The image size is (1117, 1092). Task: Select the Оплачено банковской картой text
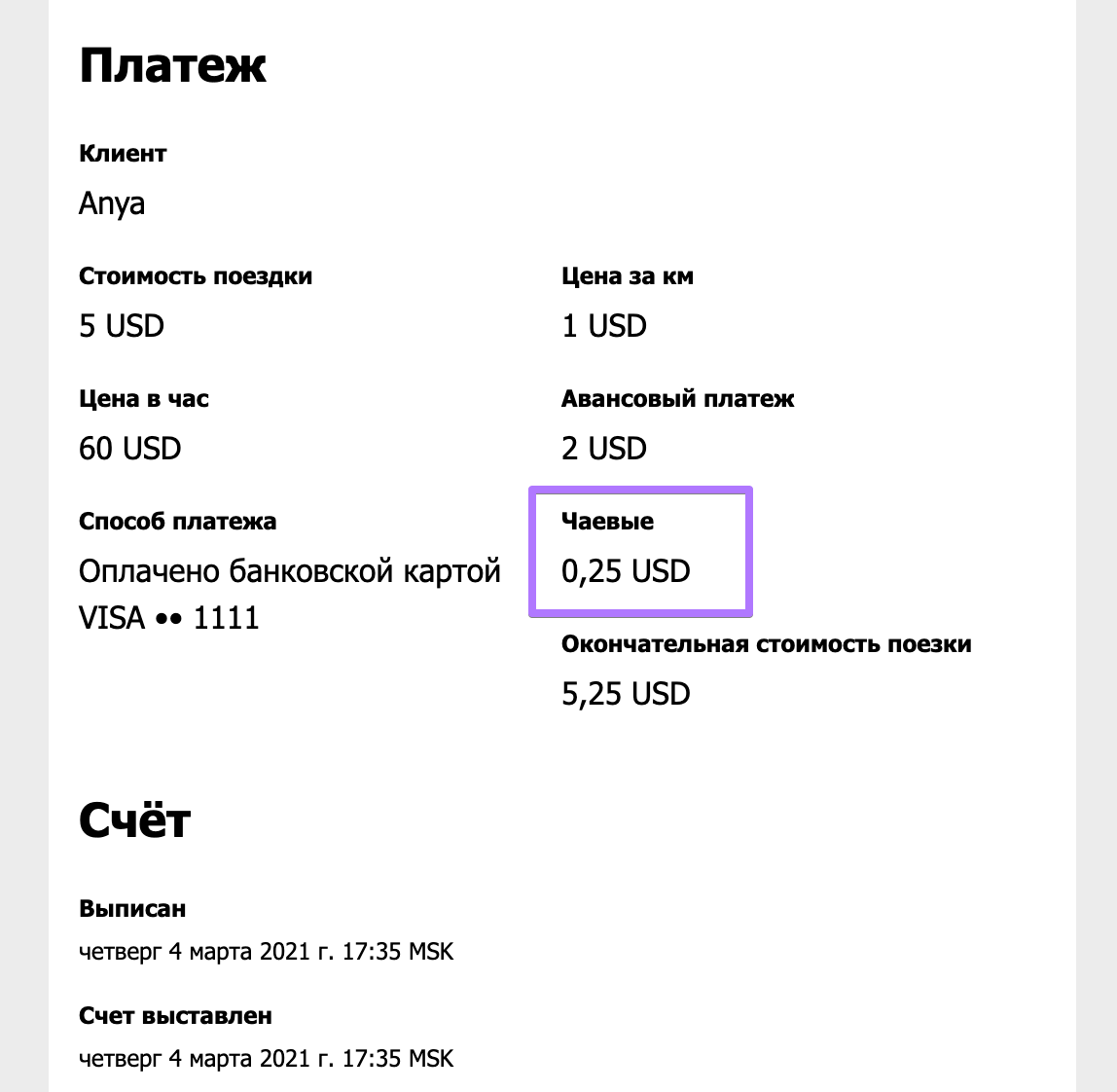click(290, 571)
